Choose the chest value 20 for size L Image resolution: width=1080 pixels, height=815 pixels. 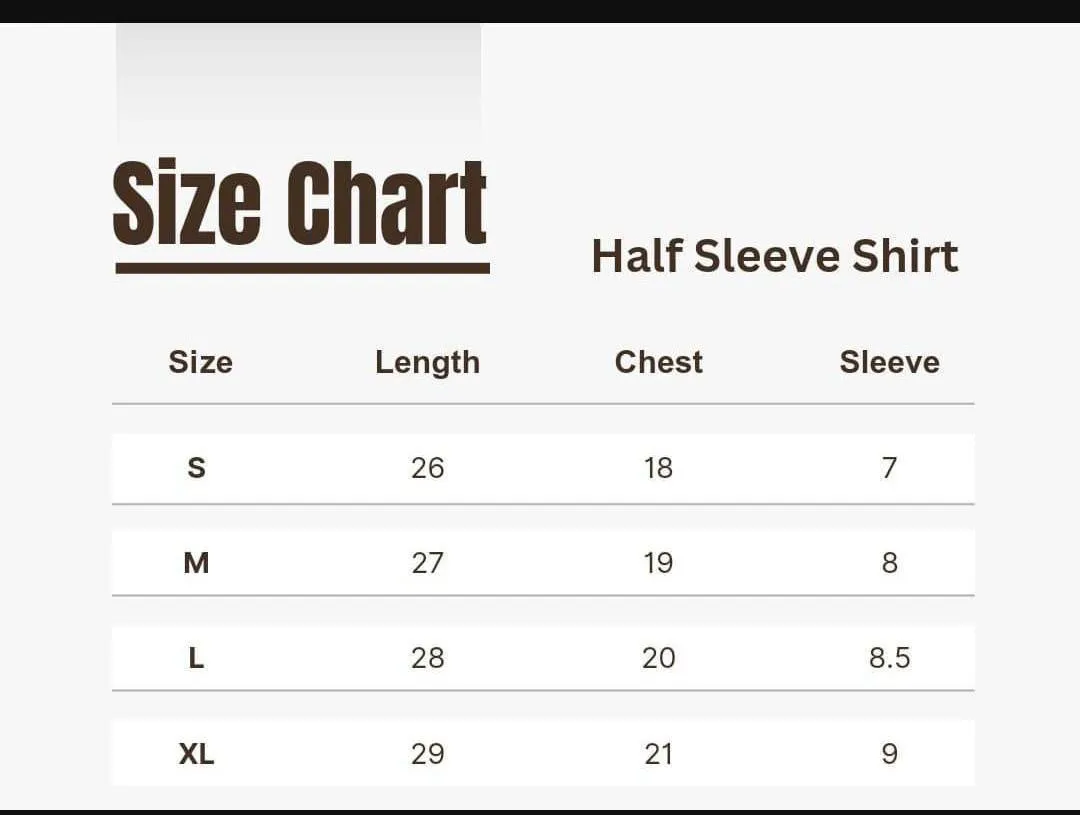pos(658,658)
